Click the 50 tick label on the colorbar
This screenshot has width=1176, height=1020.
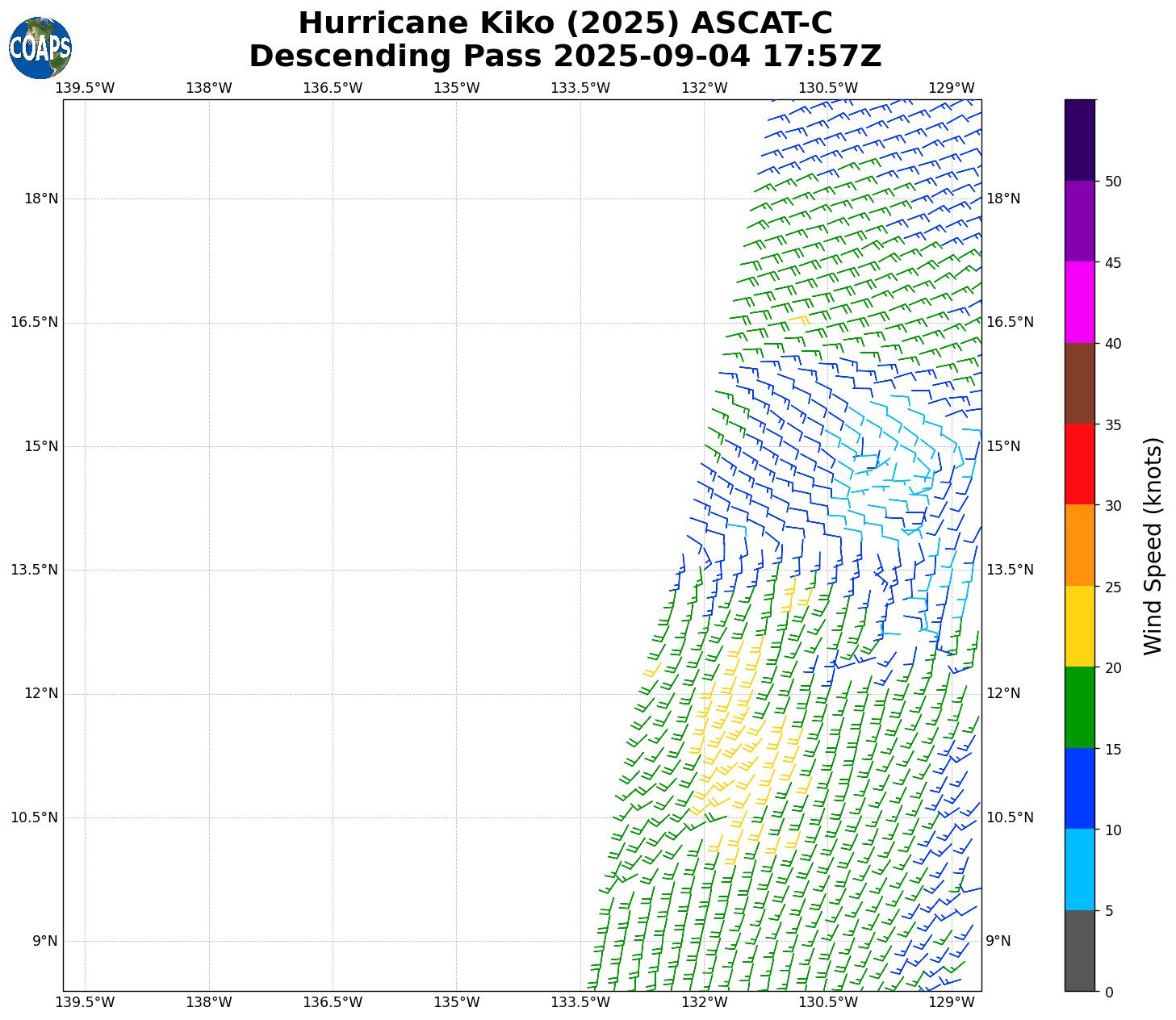(x=1113, y=182)
